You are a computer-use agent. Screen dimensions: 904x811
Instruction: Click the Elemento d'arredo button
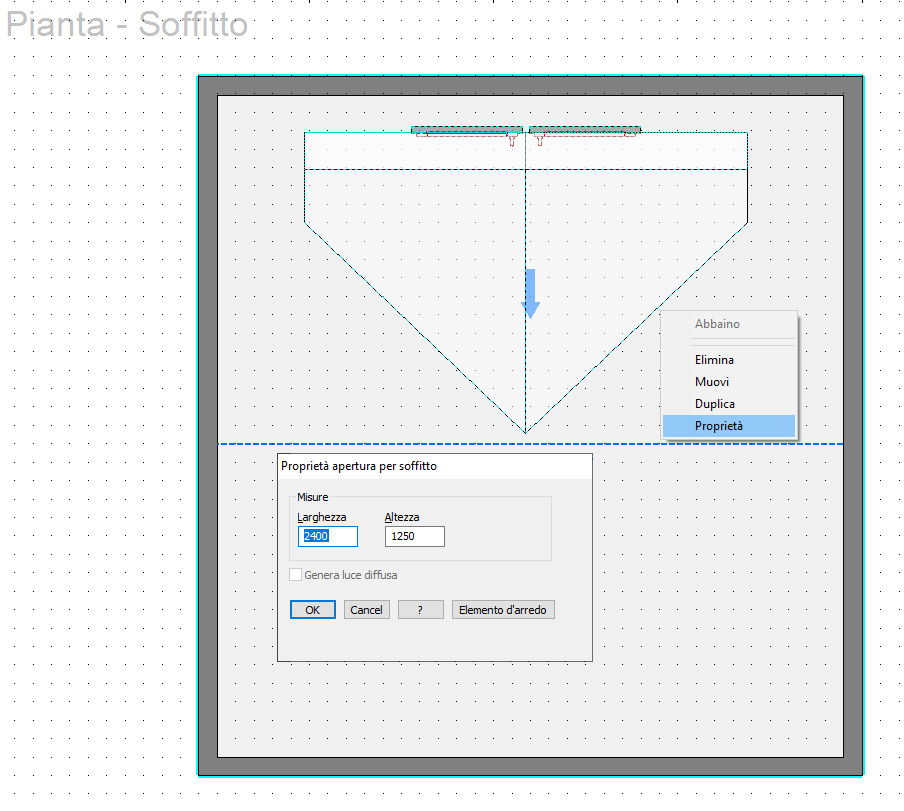pos(503,610)
